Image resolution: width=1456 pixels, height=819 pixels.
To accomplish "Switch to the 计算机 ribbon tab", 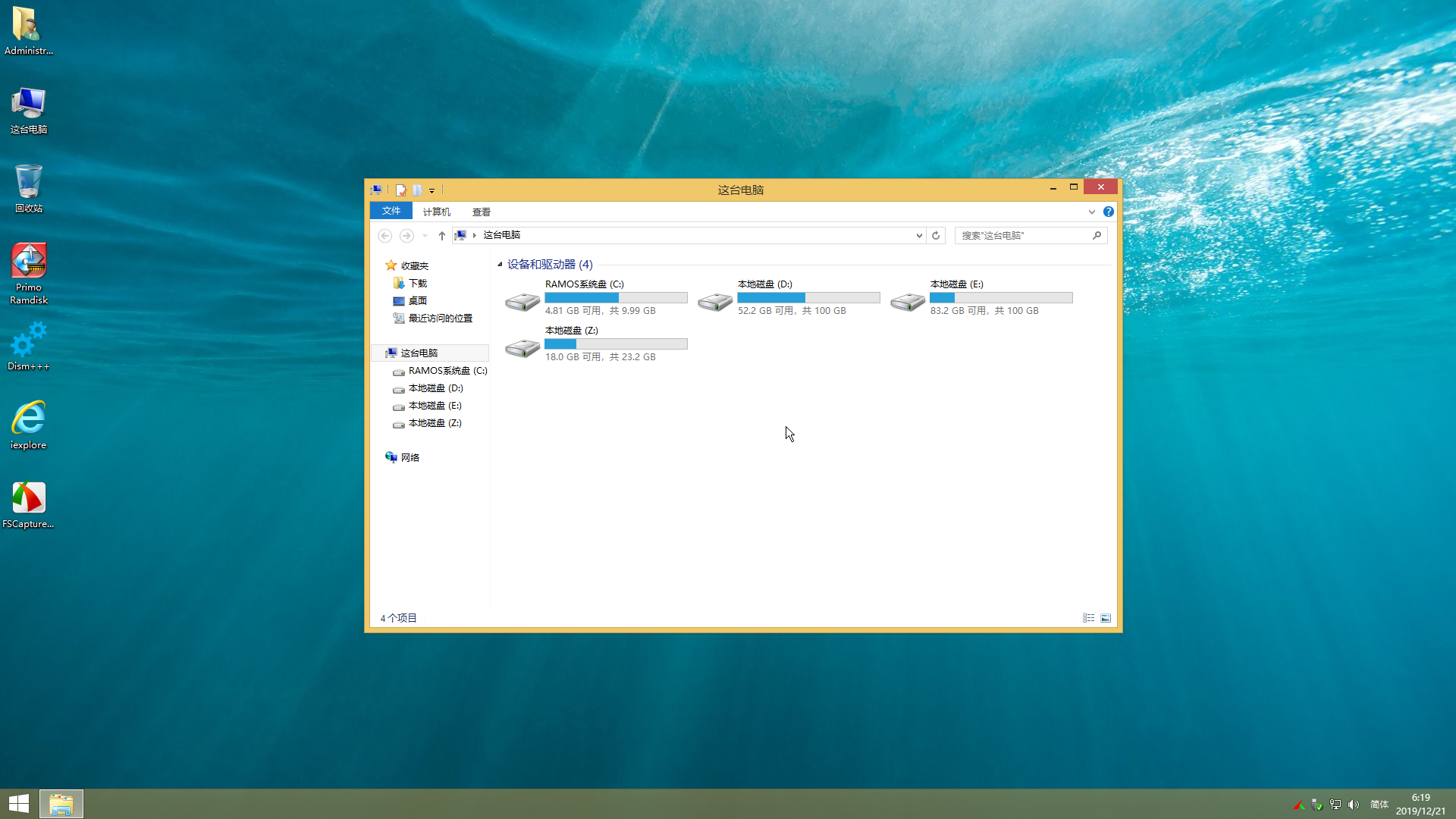I will tap(437, 212).
